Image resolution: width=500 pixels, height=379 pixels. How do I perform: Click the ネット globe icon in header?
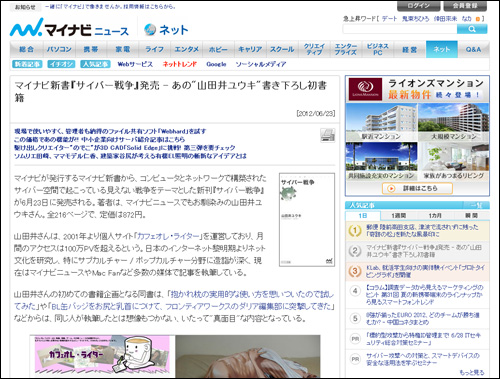pyautogui.click(x=150, y=30)
